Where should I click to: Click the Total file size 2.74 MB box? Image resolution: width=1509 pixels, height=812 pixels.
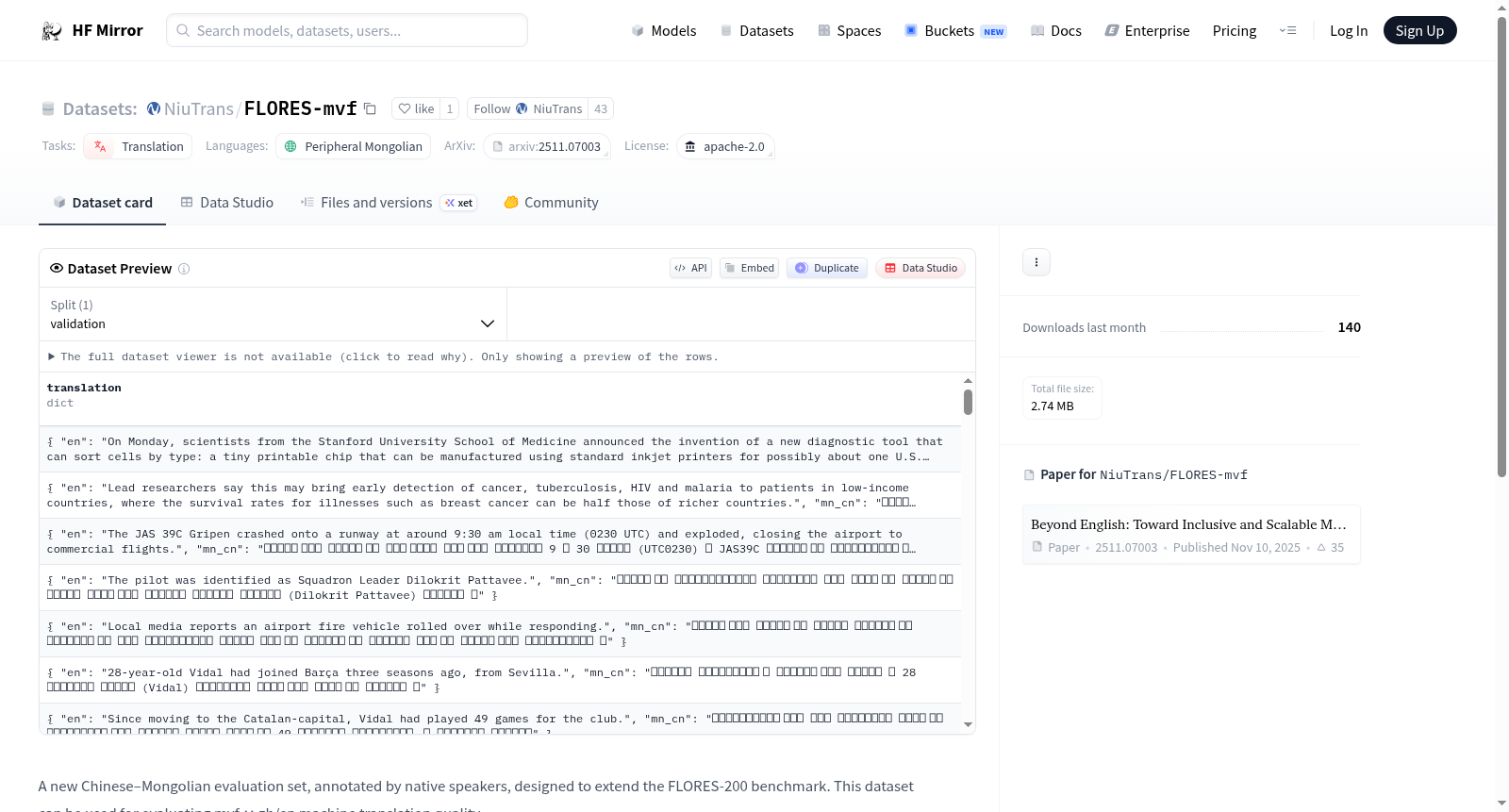pyautogui.click(x=1062, y=398)
